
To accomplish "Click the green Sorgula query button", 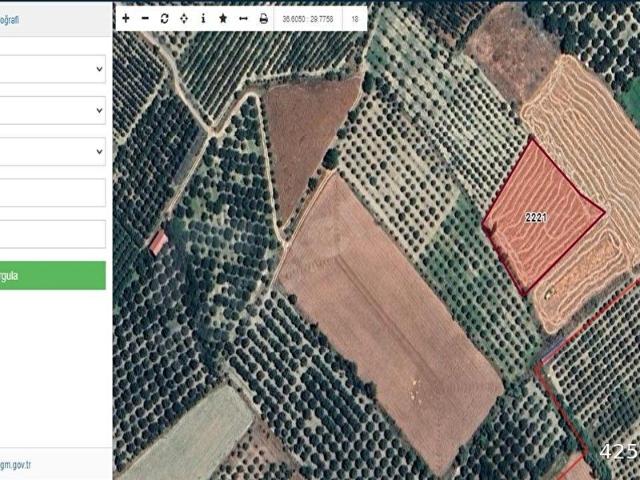I will coord(53,276).
